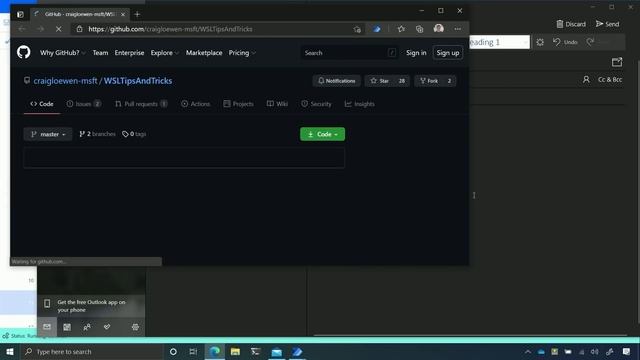This screenshot has height=360, width=640.
Task: Click Team in GitHub navigation
Action: click(100, 53)
